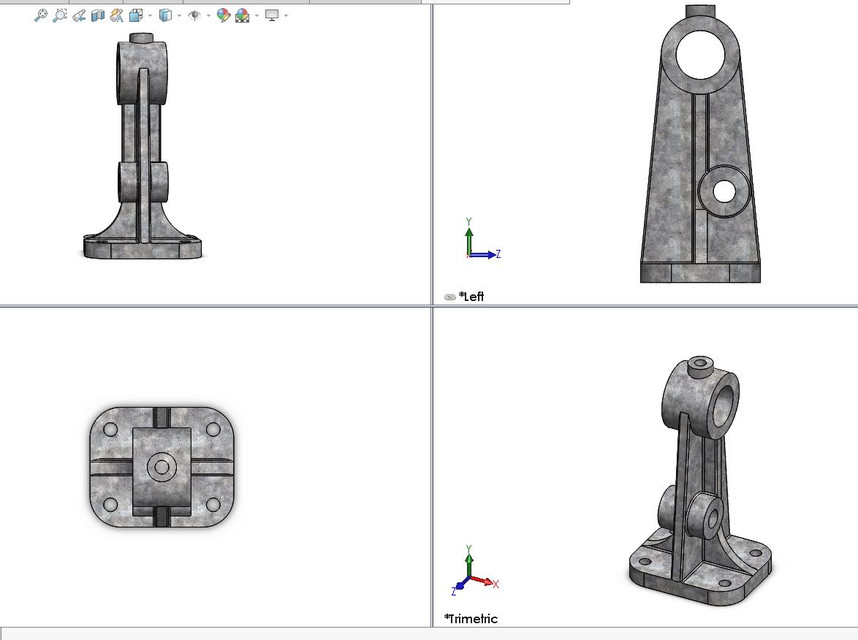Click the *Trimetric viewport label
The height and width of the screenshot is (640, 858).
click(470, 619)
